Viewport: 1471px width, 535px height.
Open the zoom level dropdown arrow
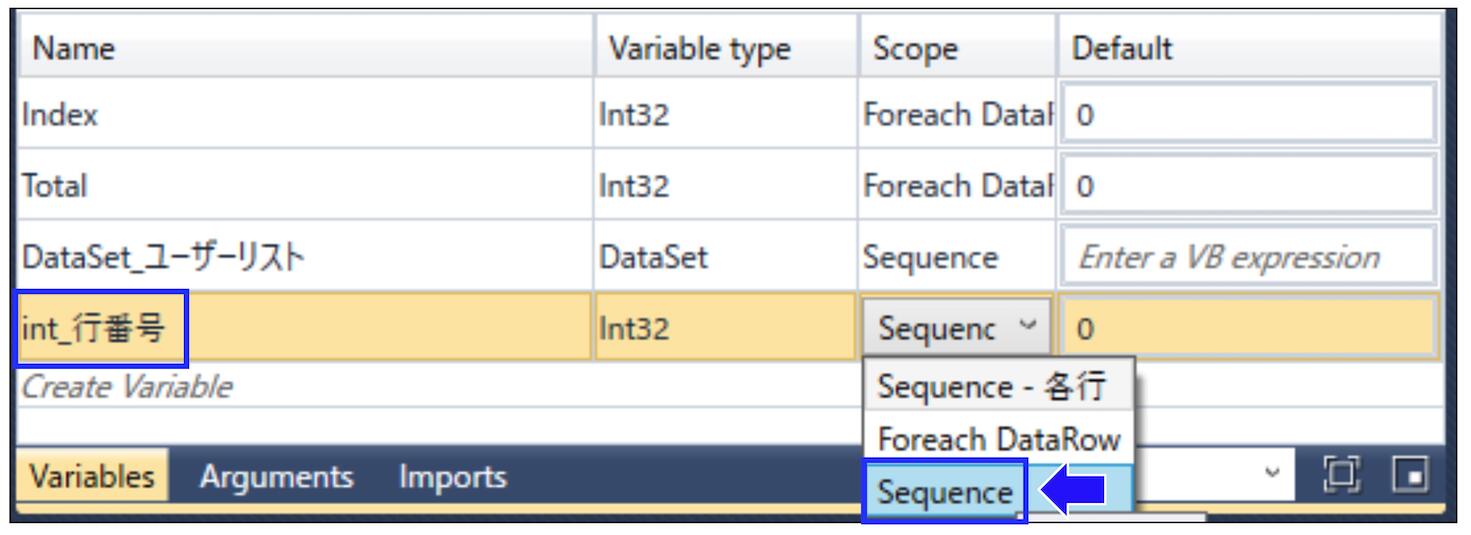pyautogui.click(x=1272, y=472)
